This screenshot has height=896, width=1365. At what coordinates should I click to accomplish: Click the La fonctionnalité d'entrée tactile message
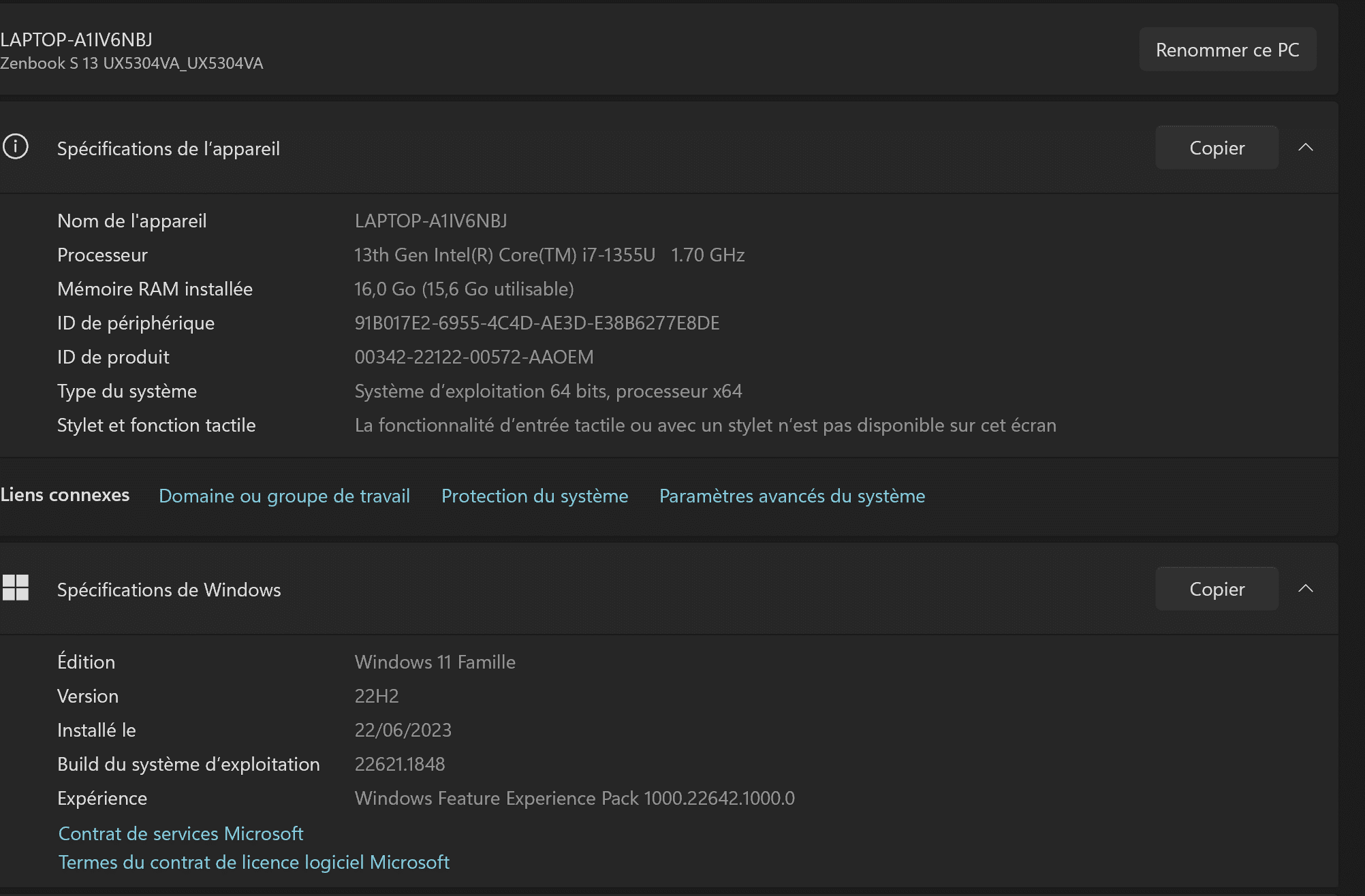705,425
